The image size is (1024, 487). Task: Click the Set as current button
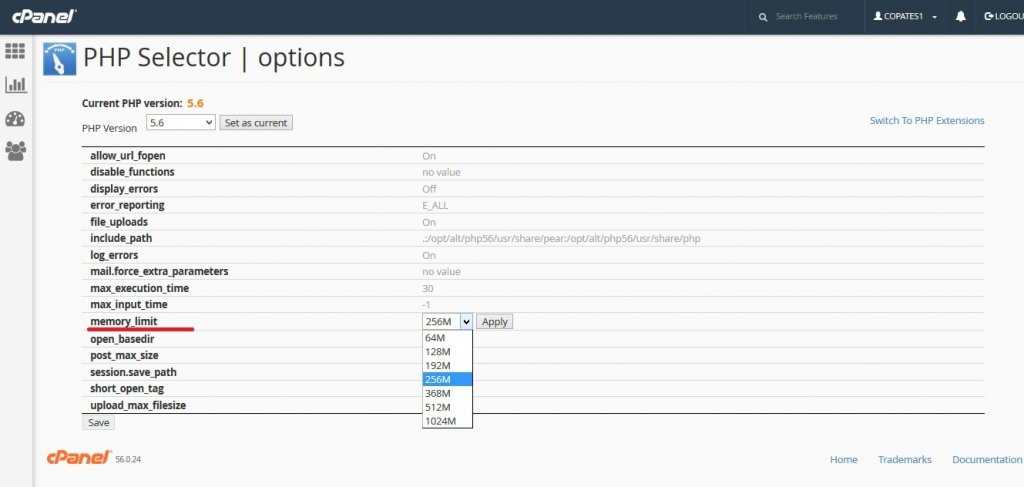coord(256,123)
